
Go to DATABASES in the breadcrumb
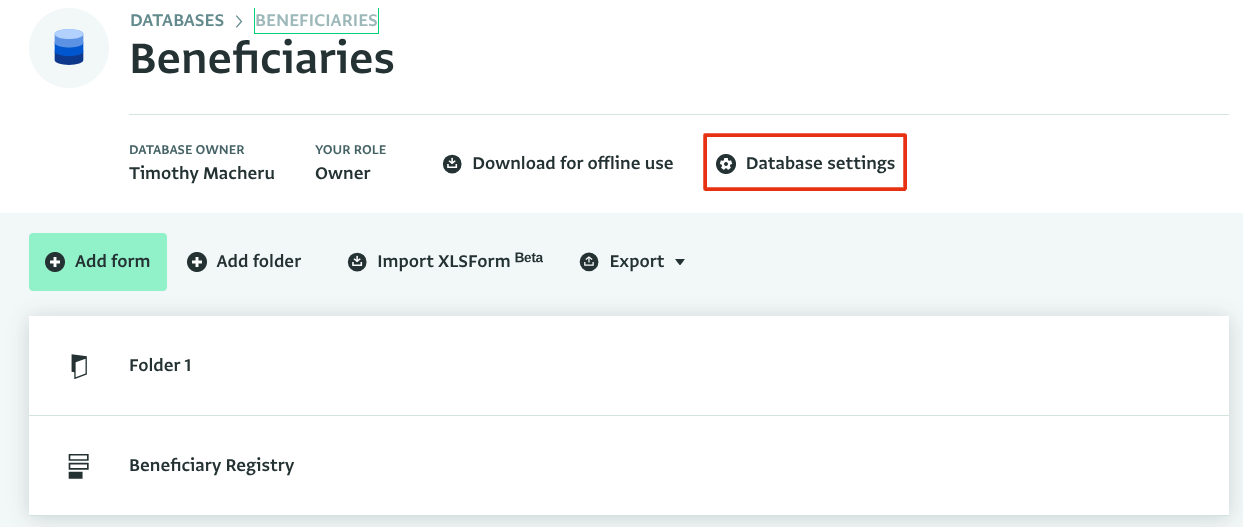click(x=175, y=20)
